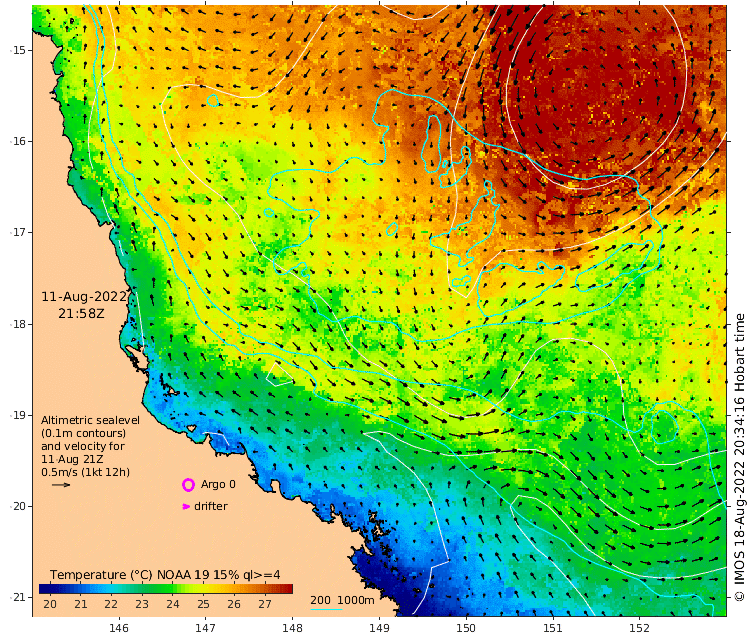
Task: Click the latitude label -15
Action: pyautogui.click(x=18, y=50)
